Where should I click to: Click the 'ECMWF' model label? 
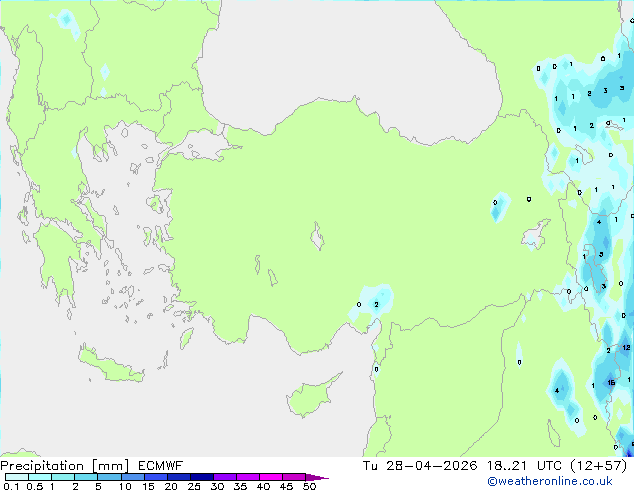161,466
